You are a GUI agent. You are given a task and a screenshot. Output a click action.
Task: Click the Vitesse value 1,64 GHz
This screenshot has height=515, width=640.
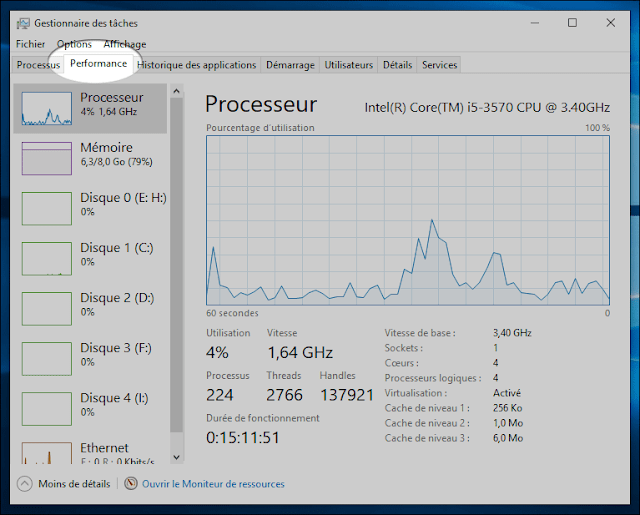pyautogui.click(x=300, y=353)
